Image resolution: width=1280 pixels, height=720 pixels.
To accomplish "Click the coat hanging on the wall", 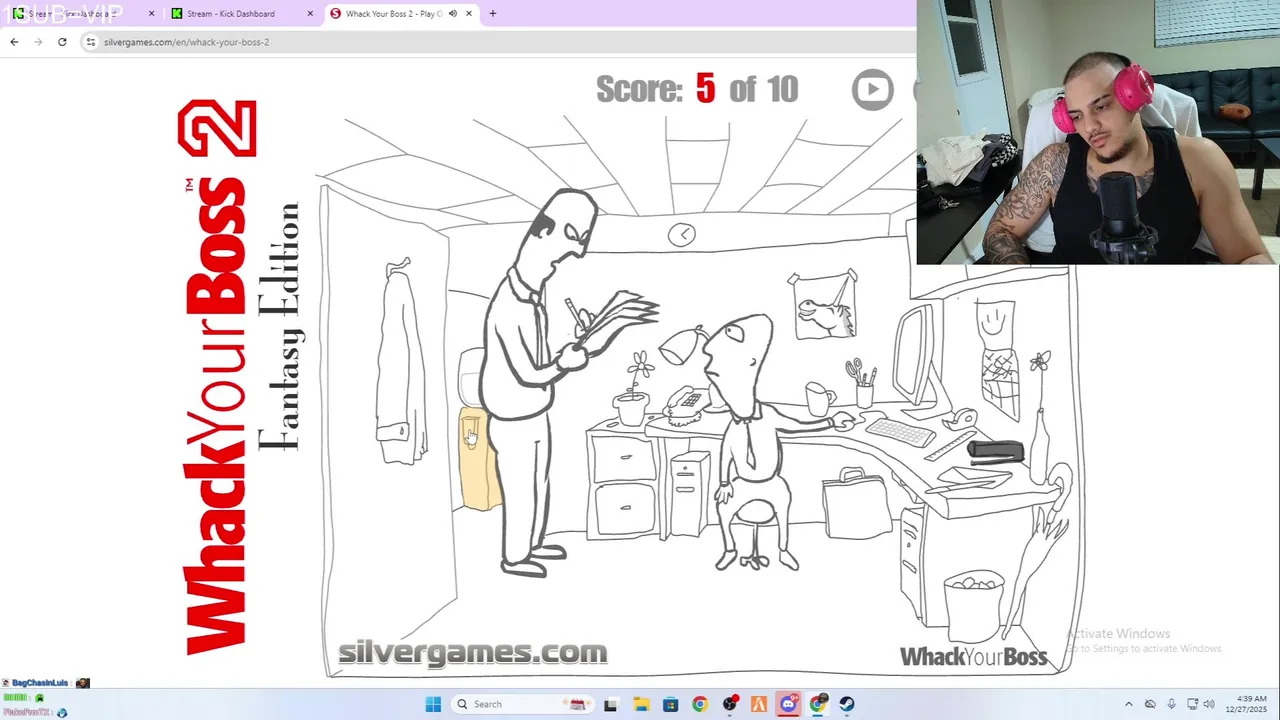I will (401, 364).
